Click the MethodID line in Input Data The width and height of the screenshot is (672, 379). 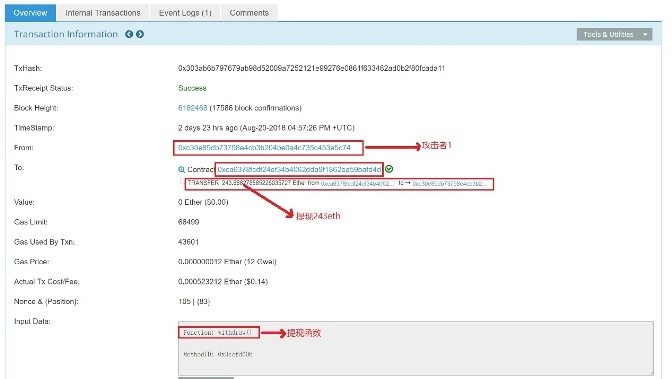tap(218, 355)
